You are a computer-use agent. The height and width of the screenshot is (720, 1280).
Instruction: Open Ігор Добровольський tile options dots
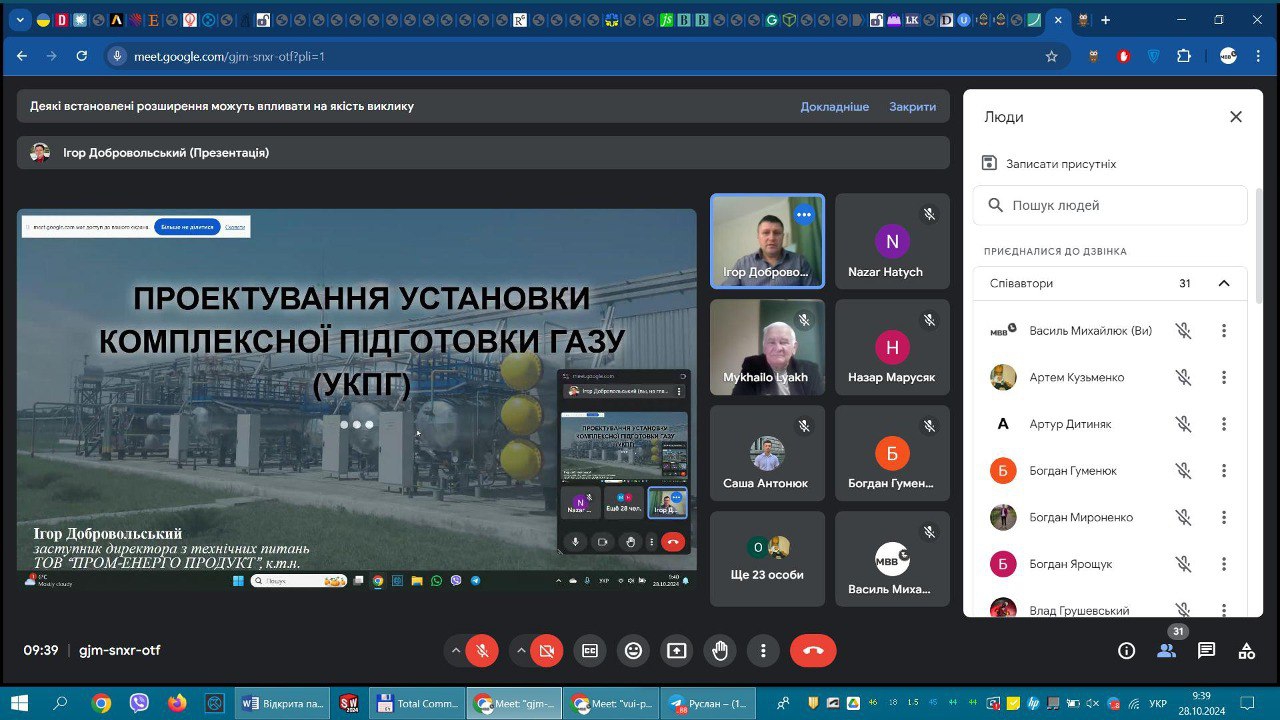[804, 214]
